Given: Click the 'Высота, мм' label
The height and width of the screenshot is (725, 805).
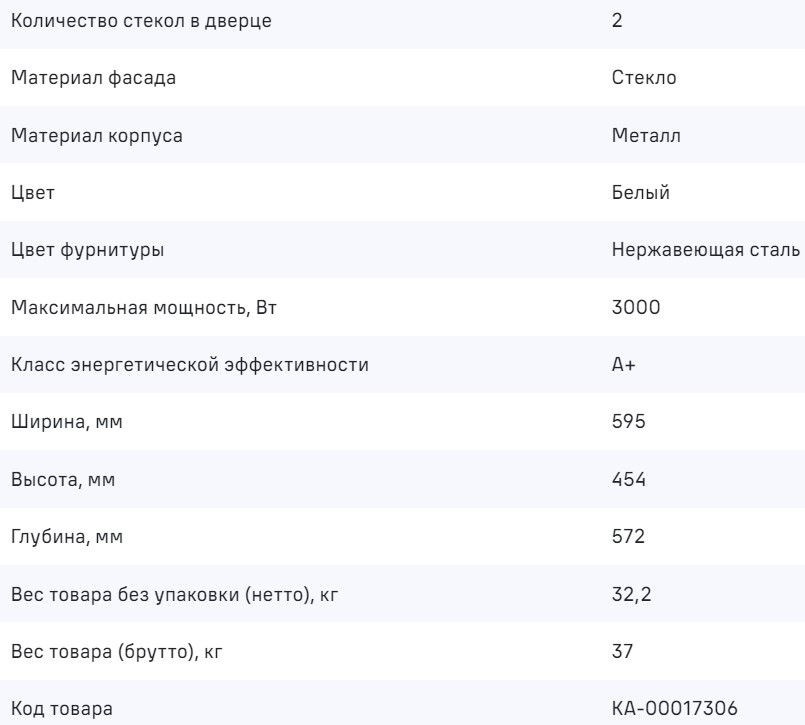Looking at the screenshot, I should 63,481.
